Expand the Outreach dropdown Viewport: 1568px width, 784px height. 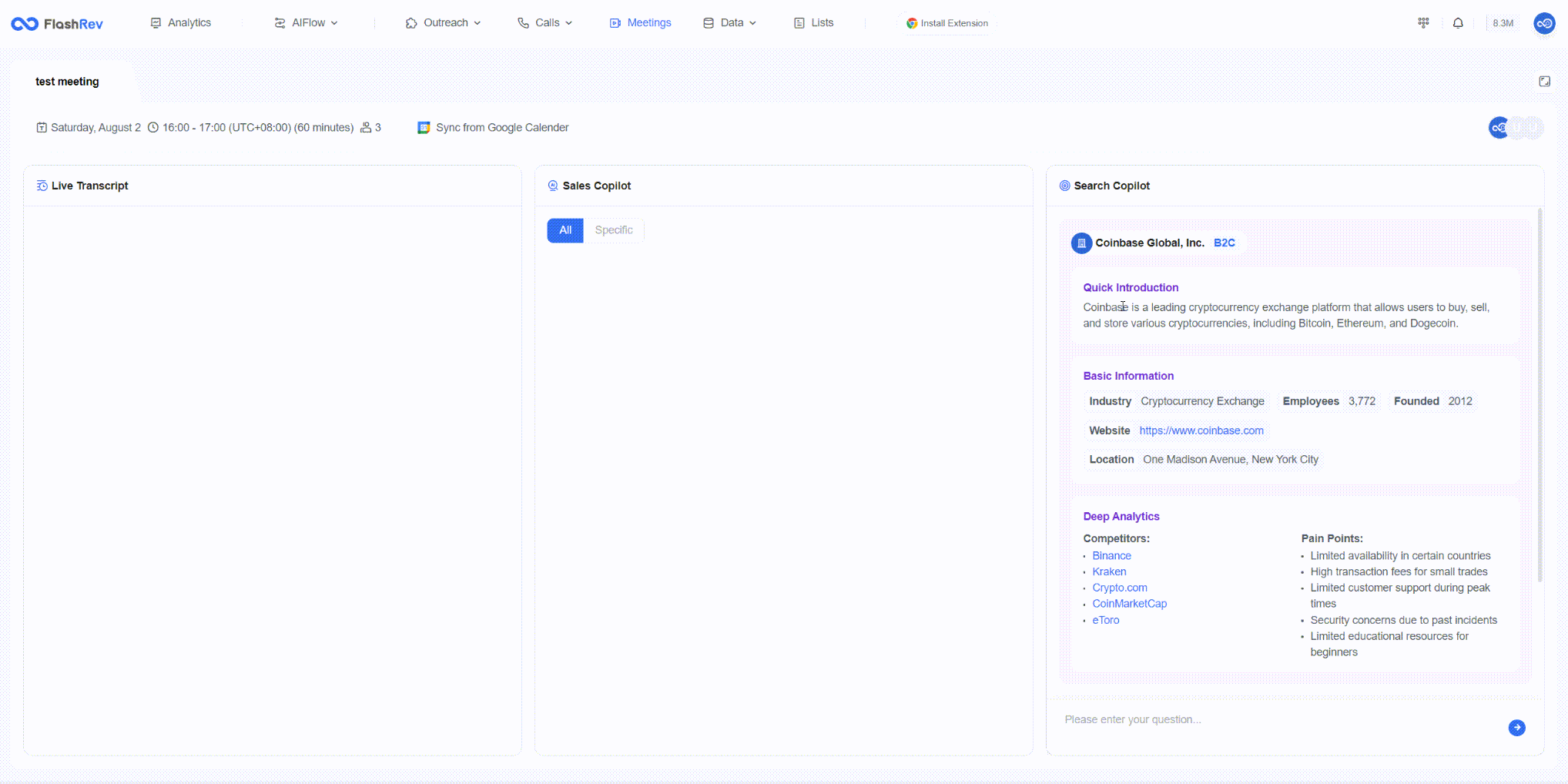[443, 23]
